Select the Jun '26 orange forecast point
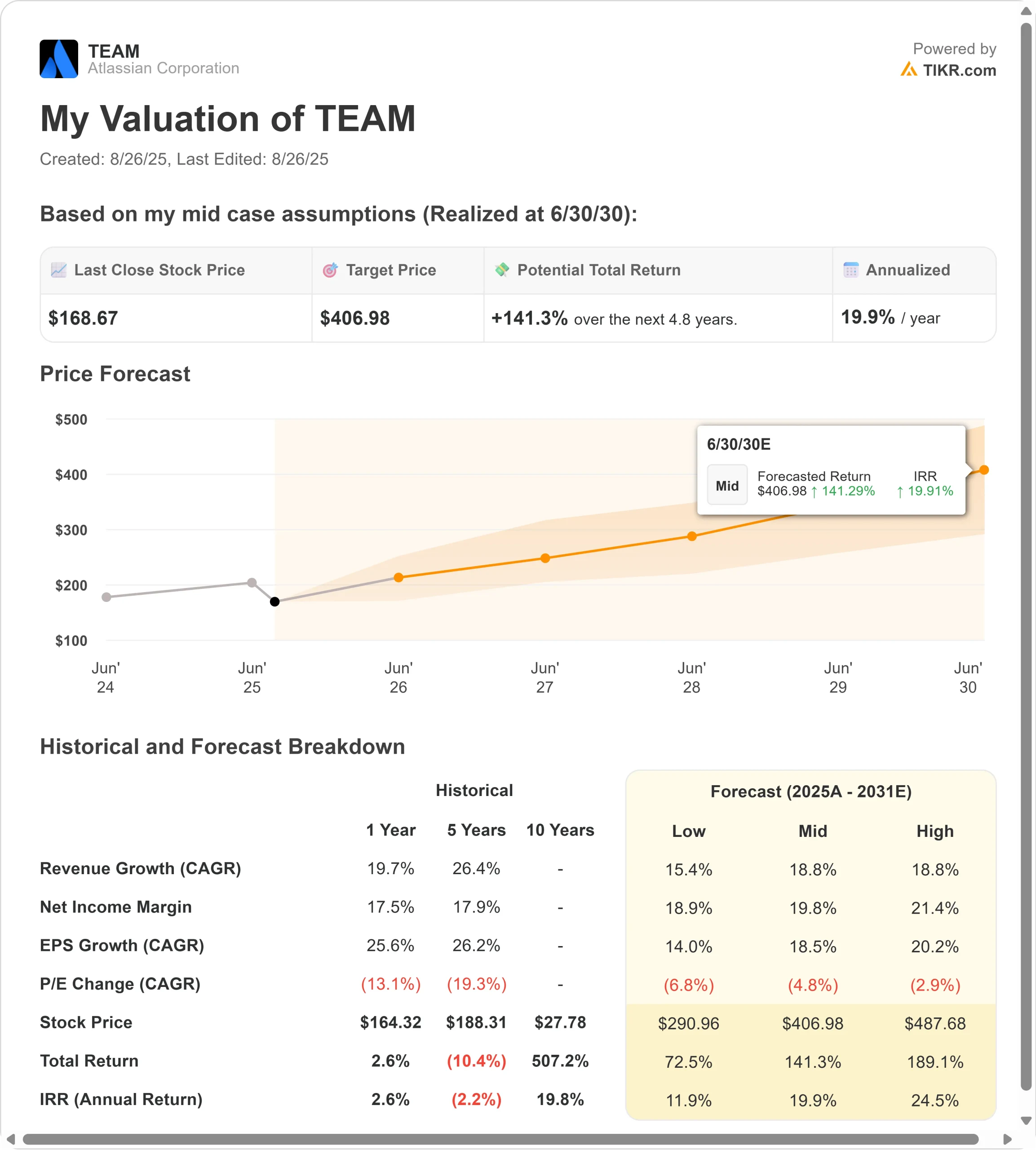This screenshot has width=1036, height=1150. [398, 577]
